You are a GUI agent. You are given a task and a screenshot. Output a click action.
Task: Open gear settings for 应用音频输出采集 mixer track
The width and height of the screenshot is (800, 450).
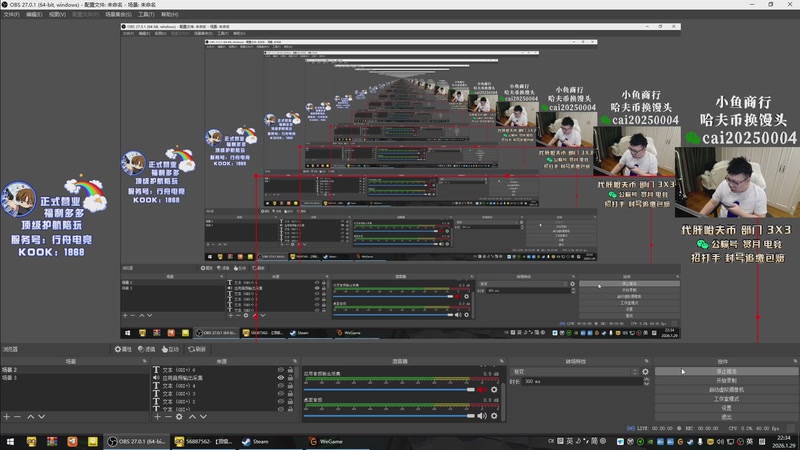(x=494, y=389)
